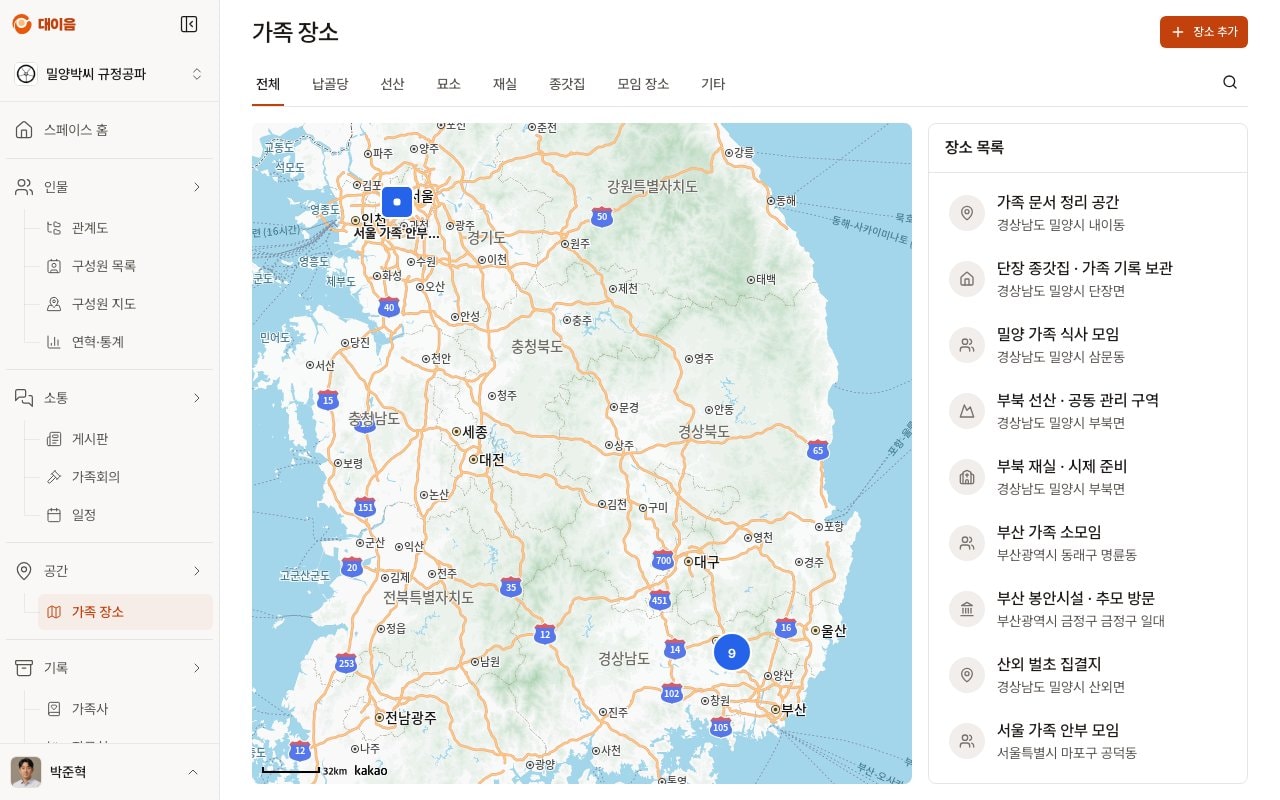
Task: Click the 가족사 record icon
Action: click(x=54, y=709)
